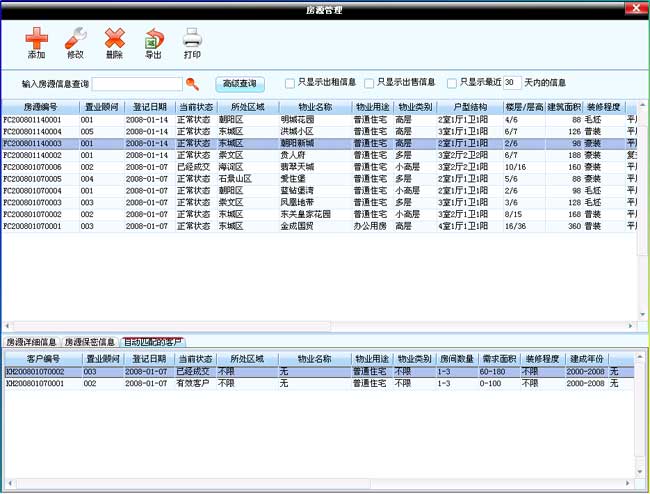
Task: Click the magnifier search icon
Action: (x=193, y=84)
